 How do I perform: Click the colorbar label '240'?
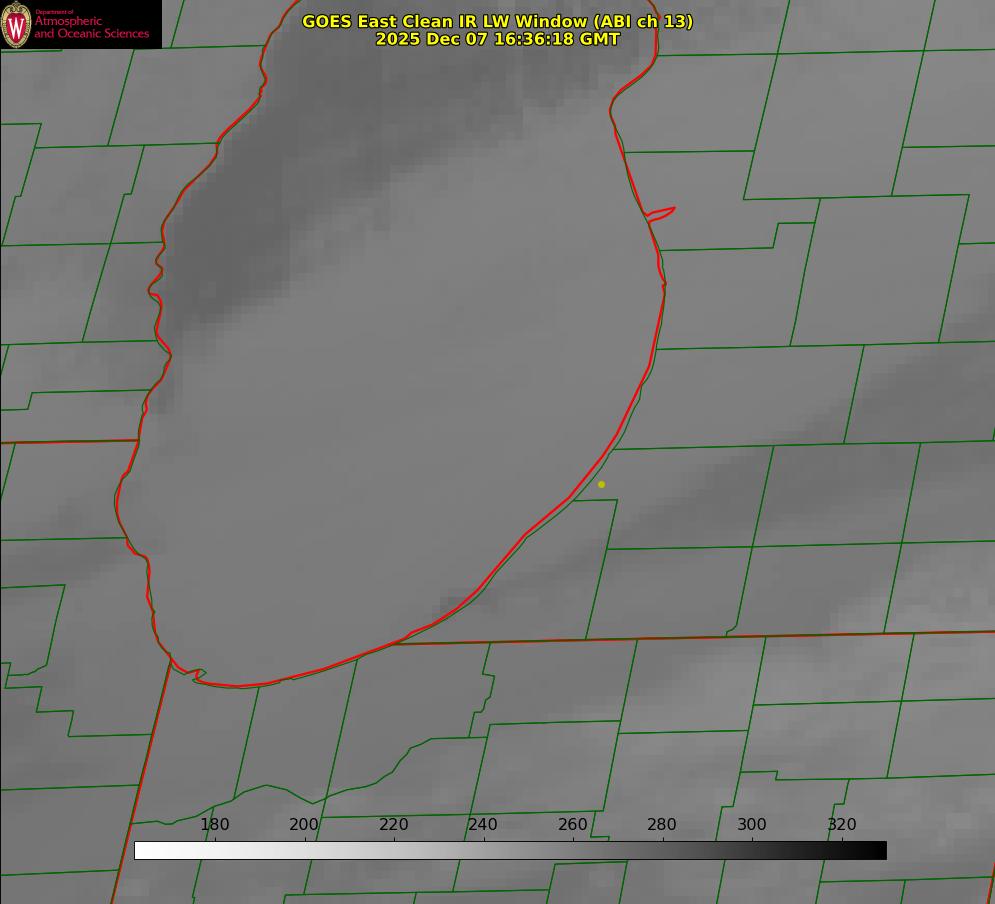[x=483, y=824]
